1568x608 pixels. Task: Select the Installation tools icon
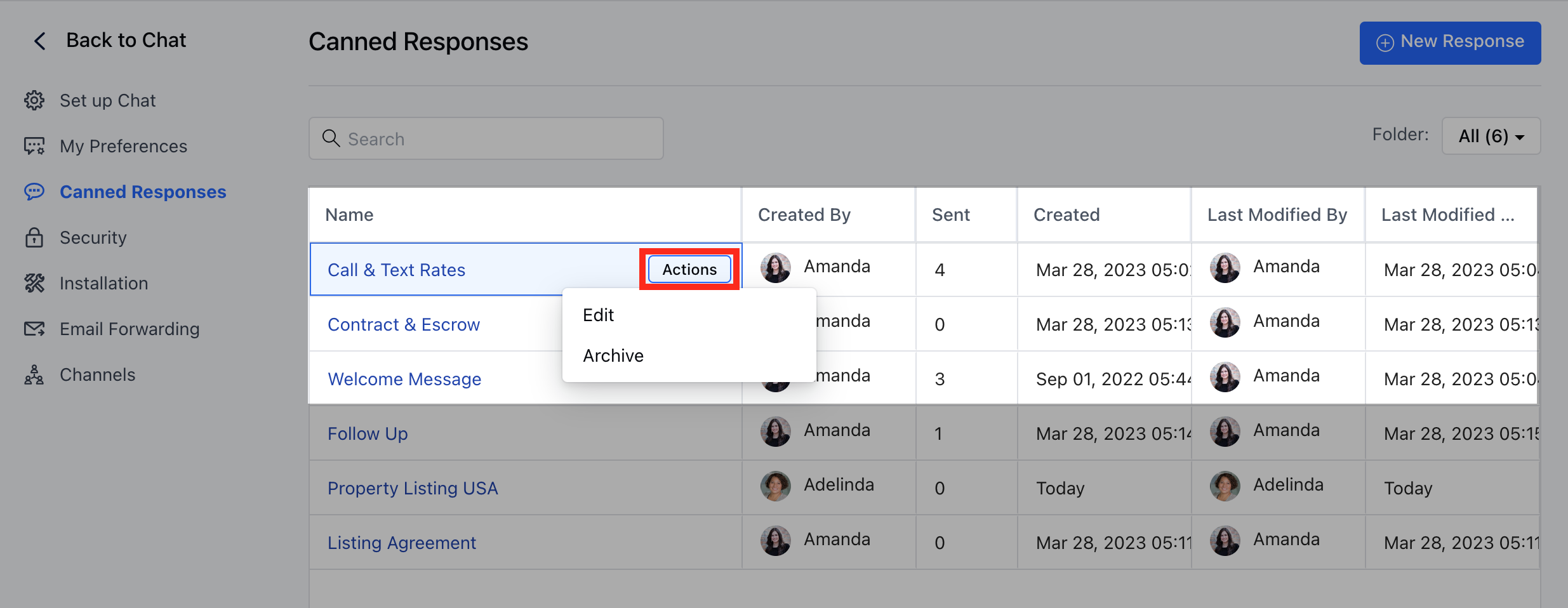(x=34, y=282)
